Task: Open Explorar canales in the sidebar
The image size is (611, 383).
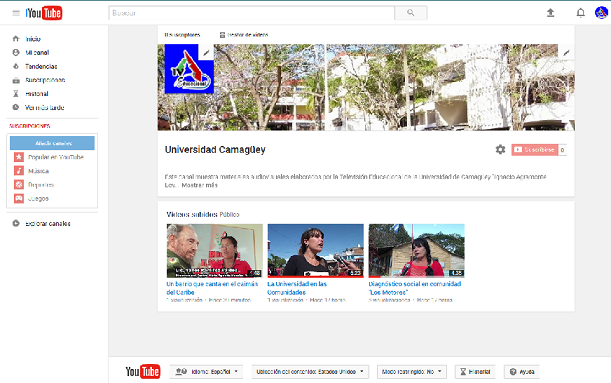Action: 48,224
